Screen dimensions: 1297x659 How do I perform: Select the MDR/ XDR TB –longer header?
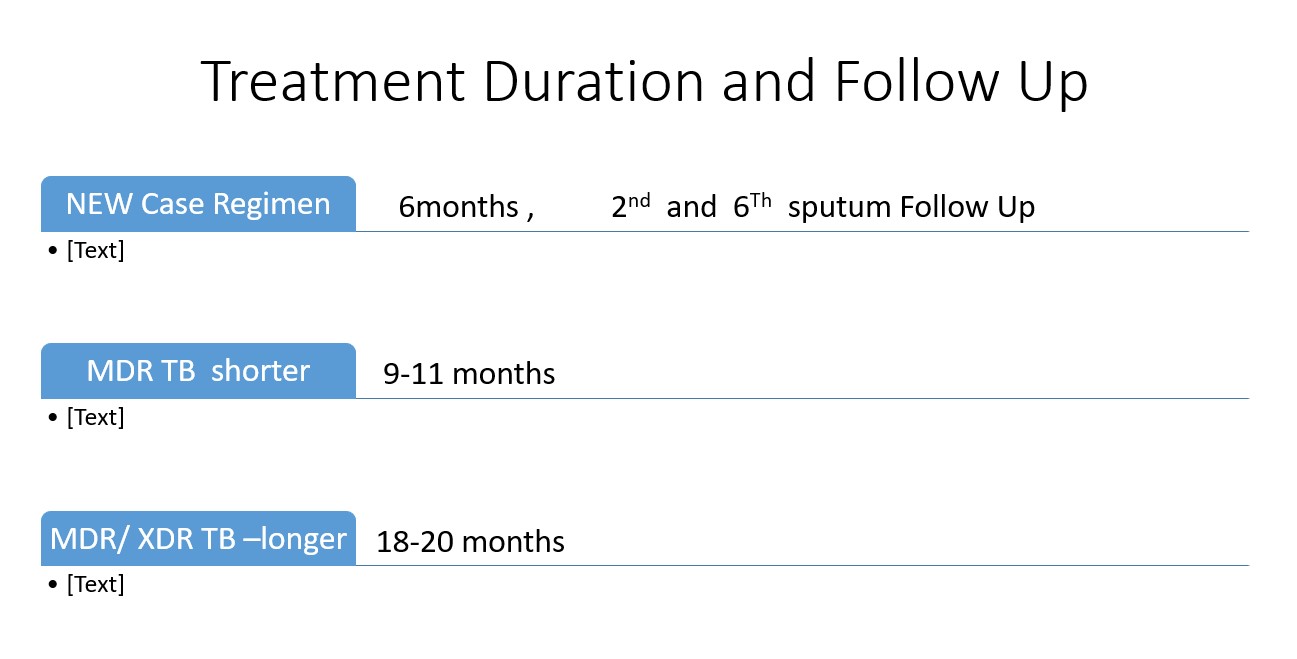coord(198,538)
